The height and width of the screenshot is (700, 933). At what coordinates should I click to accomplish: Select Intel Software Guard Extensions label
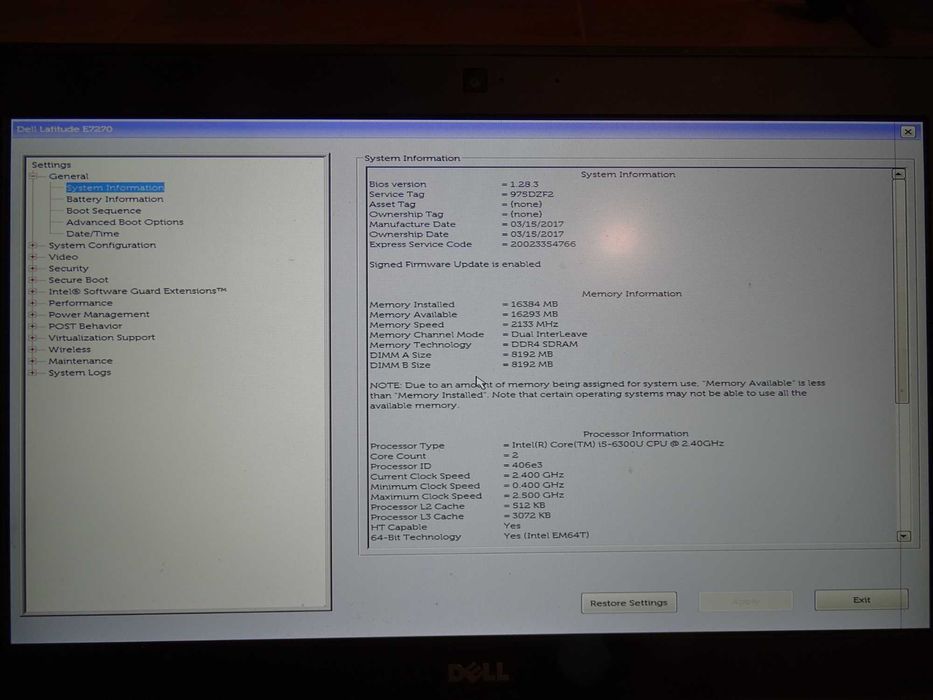tap(137, 291)
